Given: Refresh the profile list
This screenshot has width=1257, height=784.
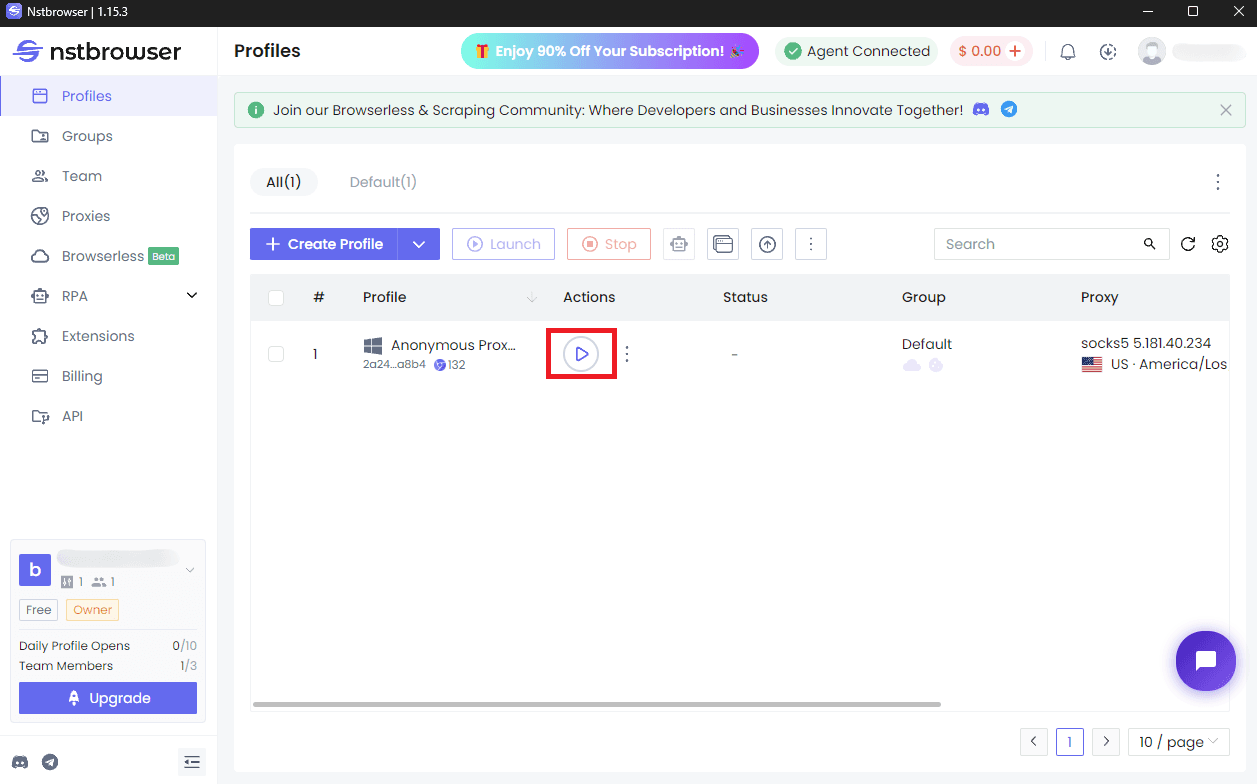Looking at the screenshot, I should pyautogui.click(x=1188, y=243).
